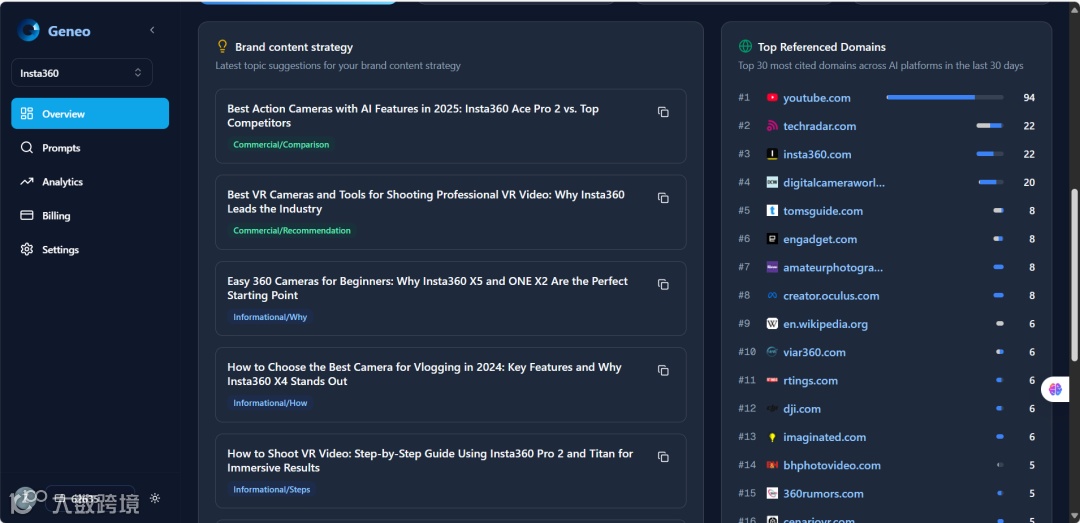Click the Settings gear icon
The width and height of the screenshot is (1080, 523).
point(27,249)
